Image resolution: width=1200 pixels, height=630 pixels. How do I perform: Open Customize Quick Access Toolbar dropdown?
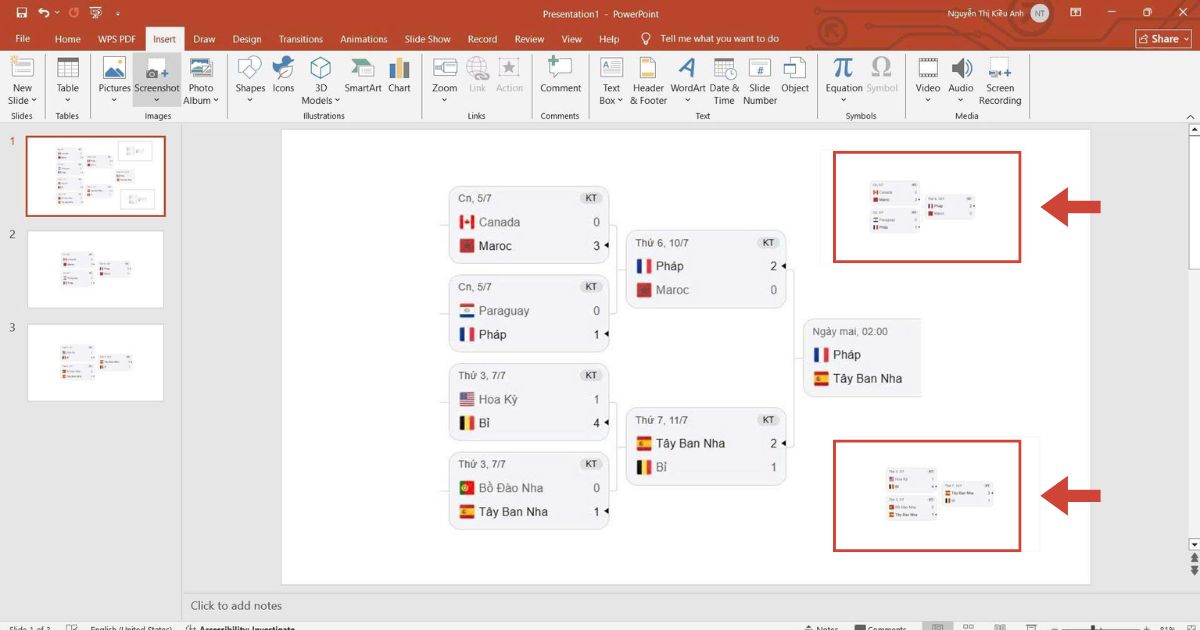point(118,14)
